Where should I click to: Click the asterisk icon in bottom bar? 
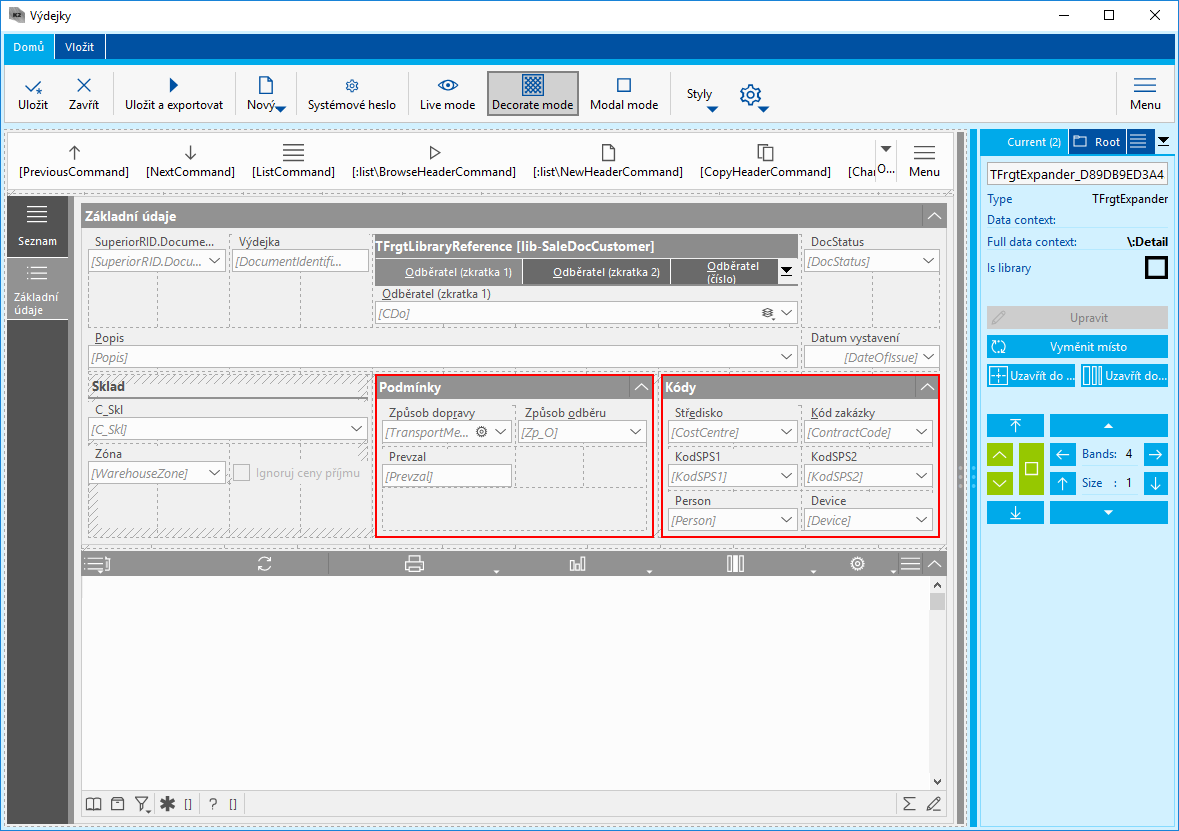(167, 804)
